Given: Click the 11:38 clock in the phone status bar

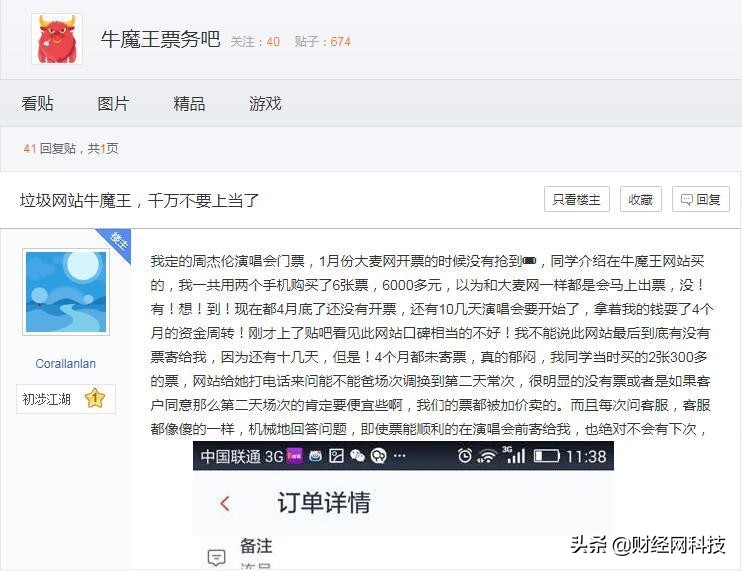Looking at the screenshot, I should [586, 456].
